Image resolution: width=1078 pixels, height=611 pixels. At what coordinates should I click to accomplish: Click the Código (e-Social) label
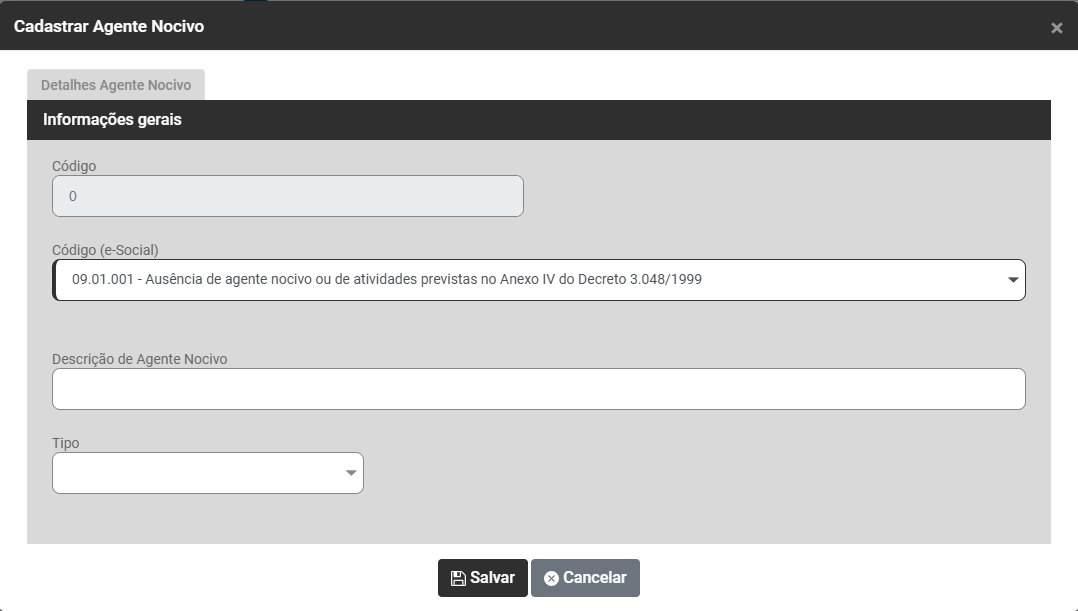(x=105, y=250)
